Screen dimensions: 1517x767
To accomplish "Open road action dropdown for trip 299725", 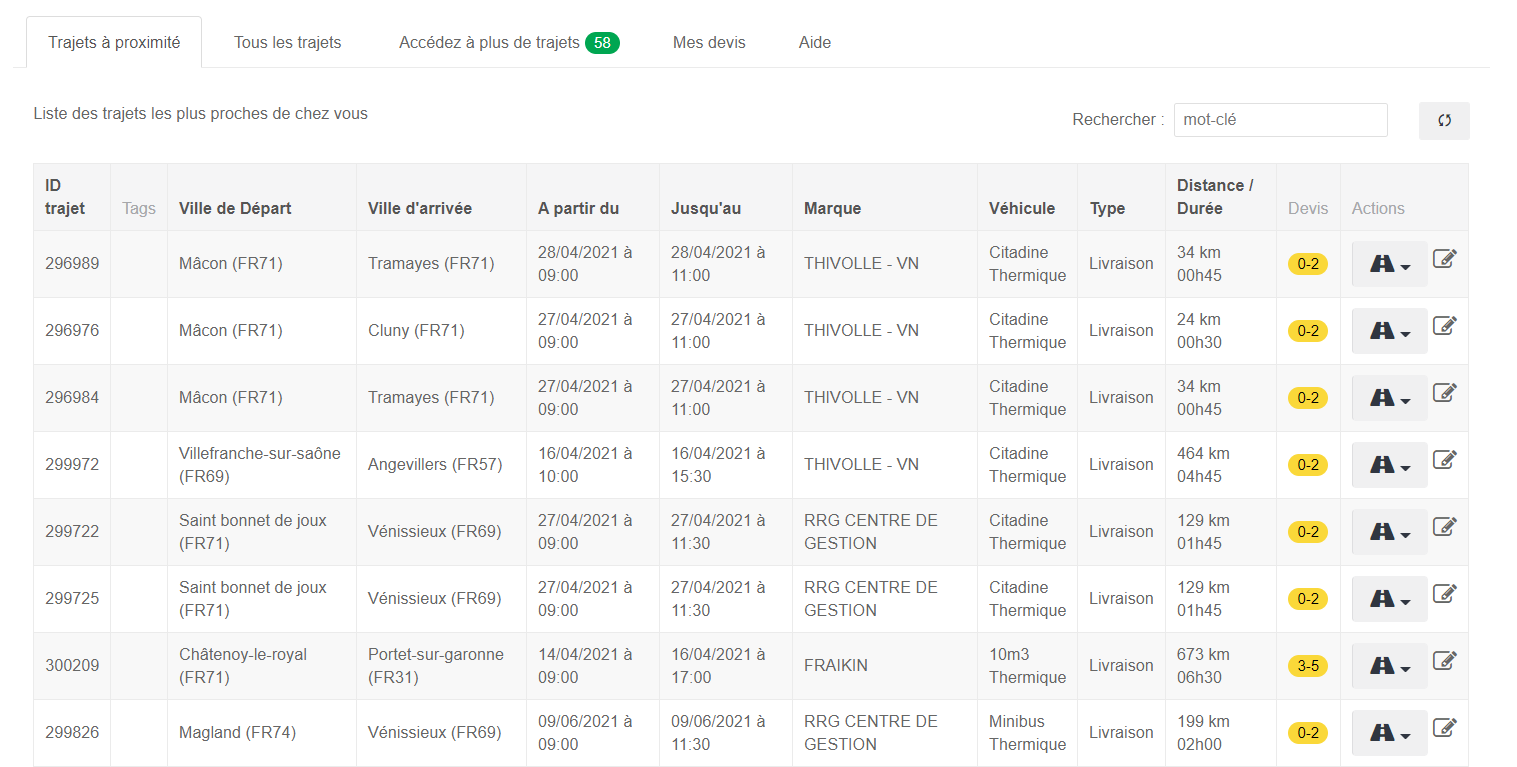I will [x=1389, y=599].
